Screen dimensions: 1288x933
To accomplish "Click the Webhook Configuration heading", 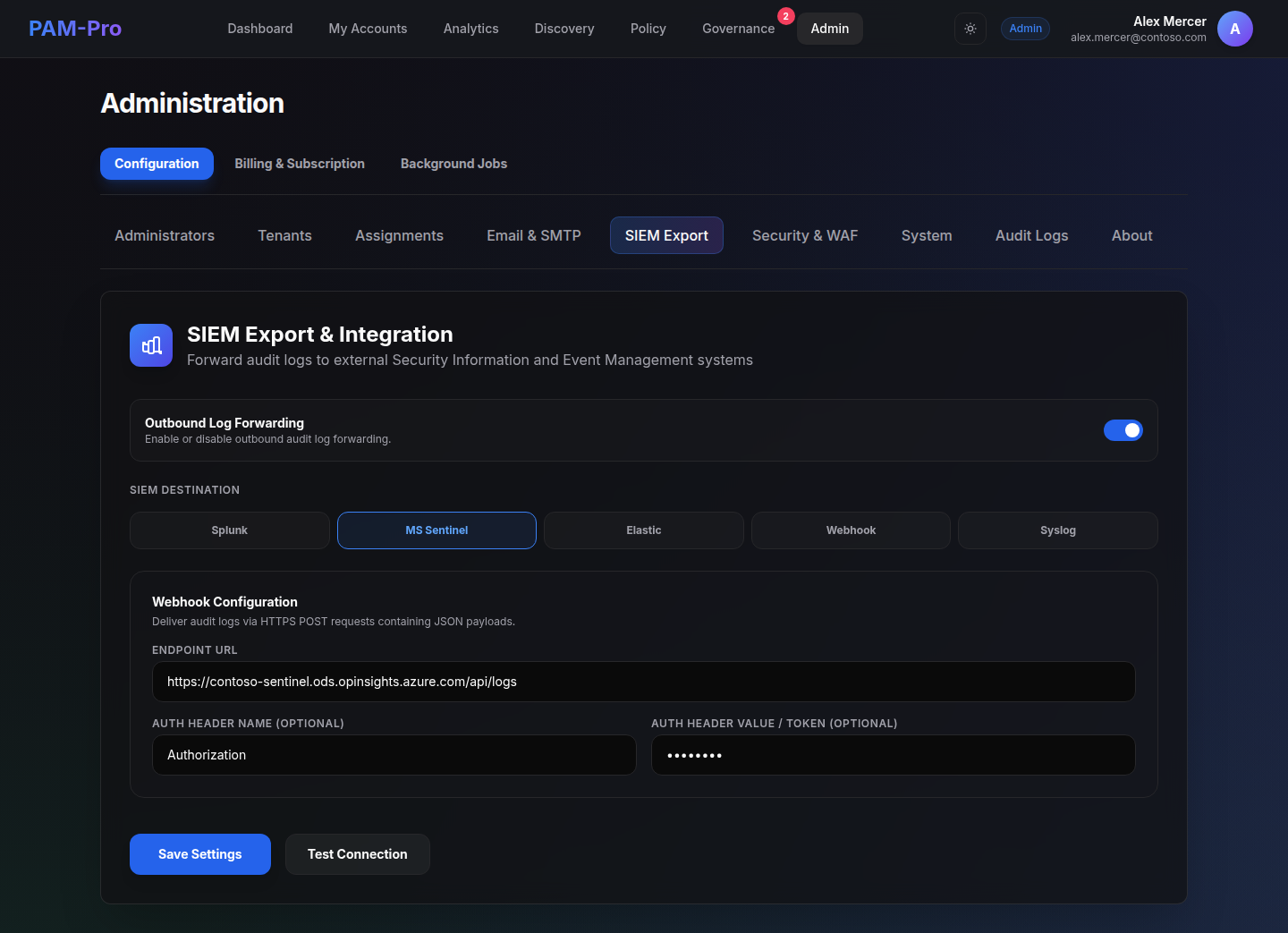I will [x=225, y=602].
